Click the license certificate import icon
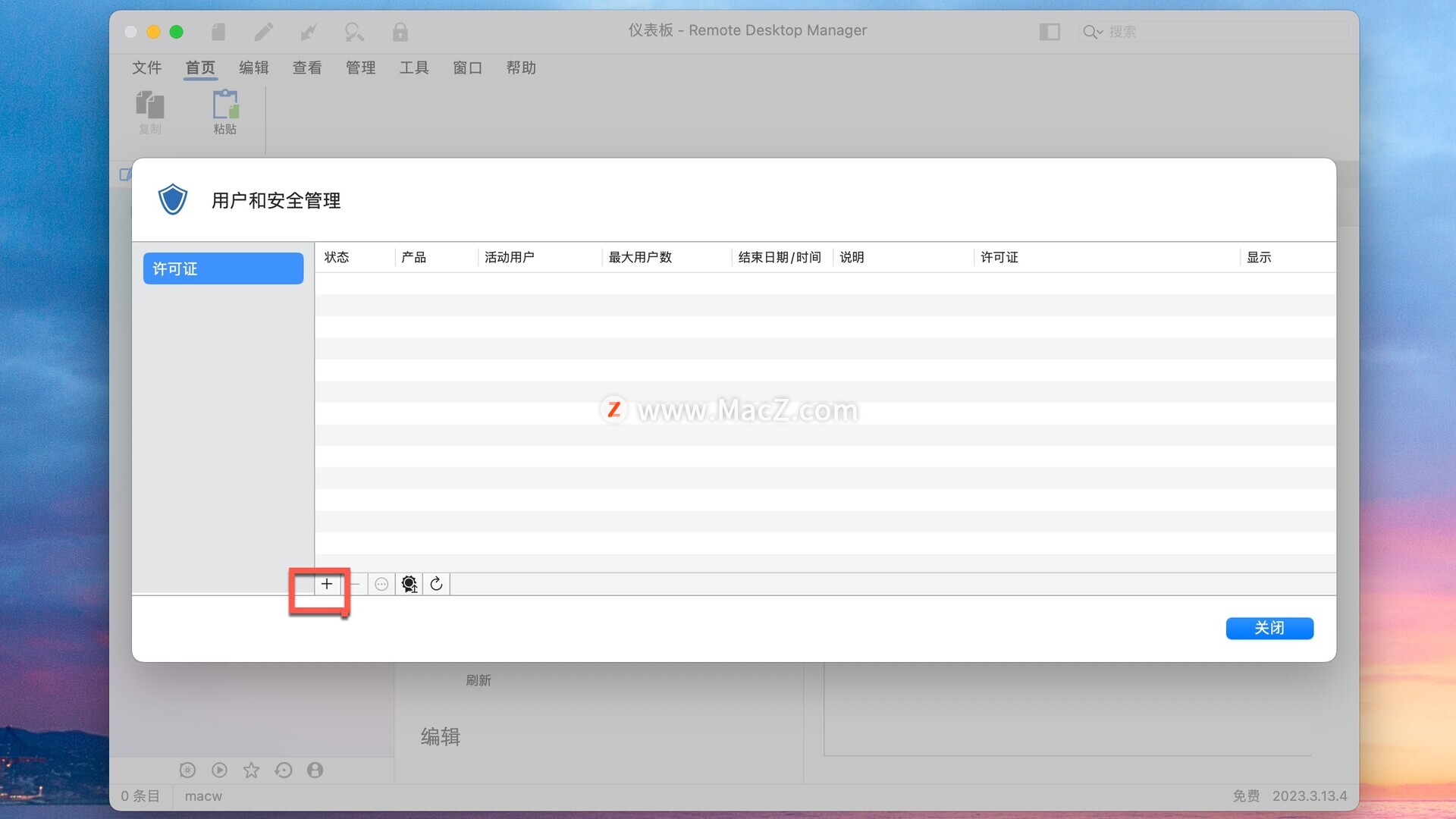1456x819 pixels. (409, 584)
